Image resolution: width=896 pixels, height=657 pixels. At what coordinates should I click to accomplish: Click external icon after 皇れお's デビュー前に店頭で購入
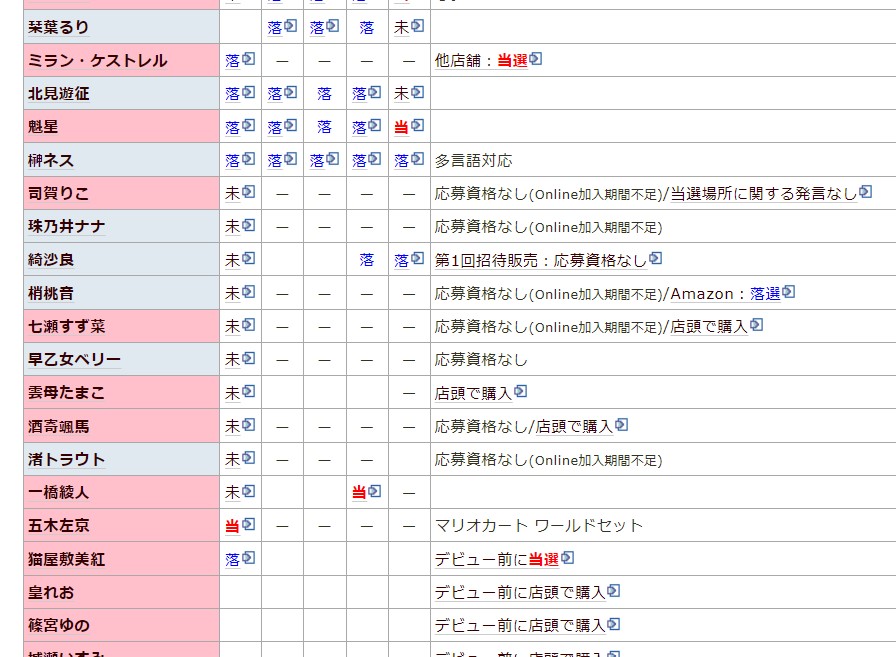pyautogui.click(x=614, y=591)
